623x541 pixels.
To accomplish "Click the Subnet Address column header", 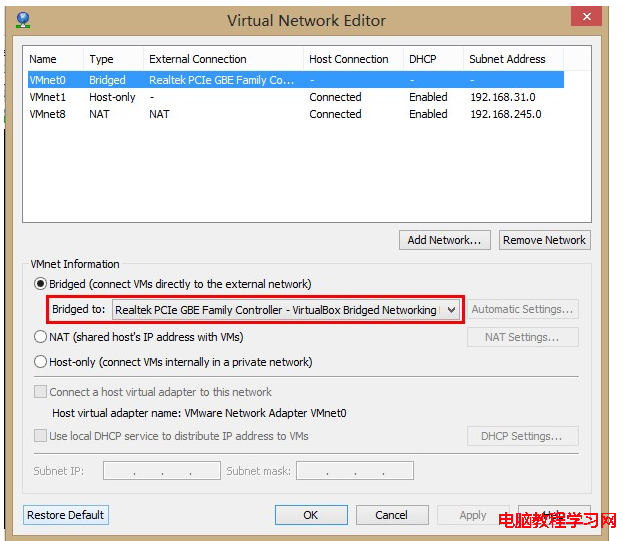I will (513, 59).
